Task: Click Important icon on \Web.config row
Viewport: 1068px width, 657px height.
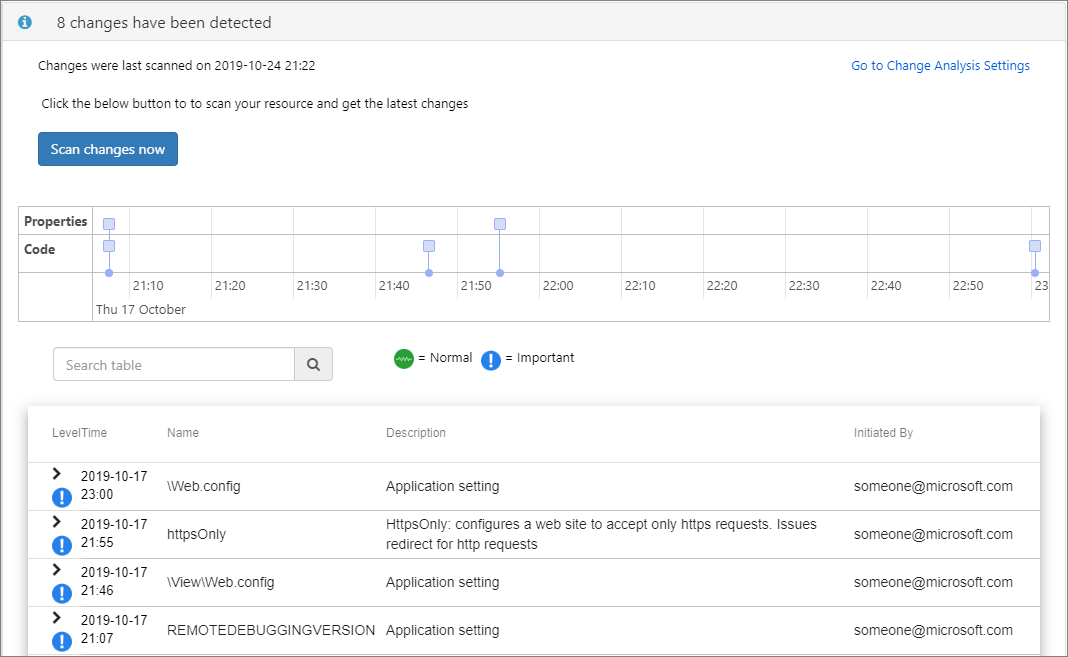Action: [x=62, y=497]
